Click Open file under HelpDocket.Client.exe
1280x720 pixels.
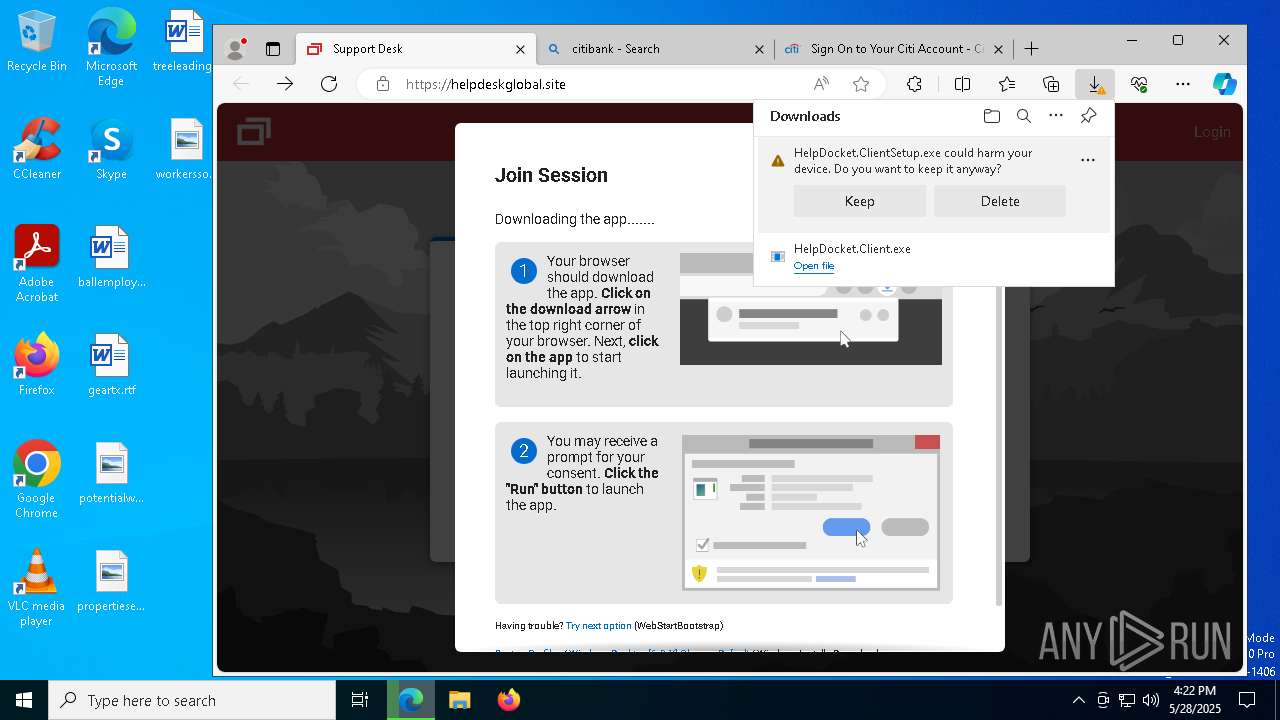[x=814, y=266]
